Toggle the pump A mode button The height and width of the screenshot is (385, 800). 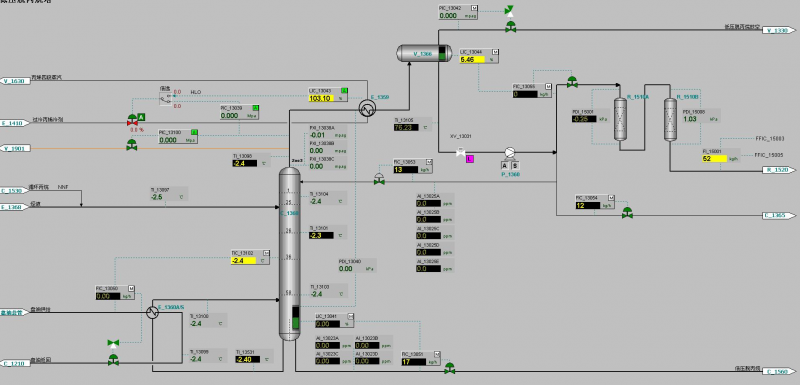[505, 165]
